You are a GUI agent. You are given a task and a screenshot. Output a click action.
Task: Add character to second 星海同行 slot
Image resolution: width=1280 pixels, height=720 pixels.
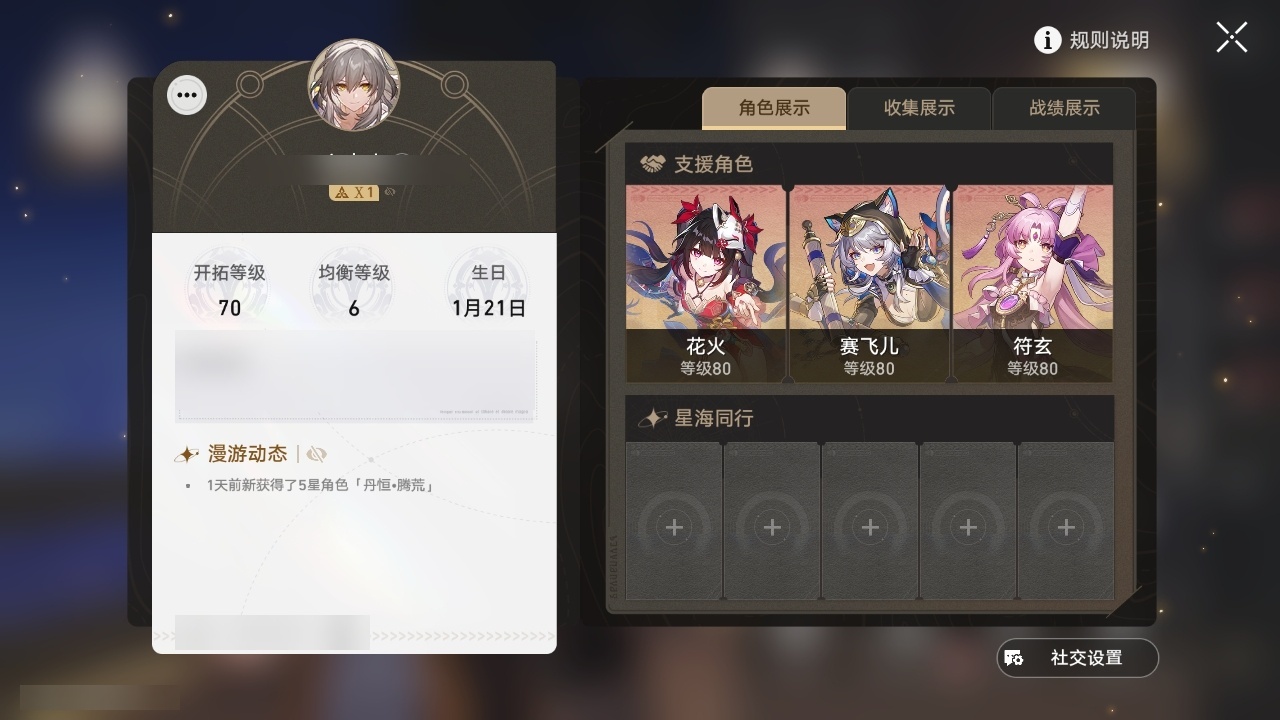click(x=772, y=521)
